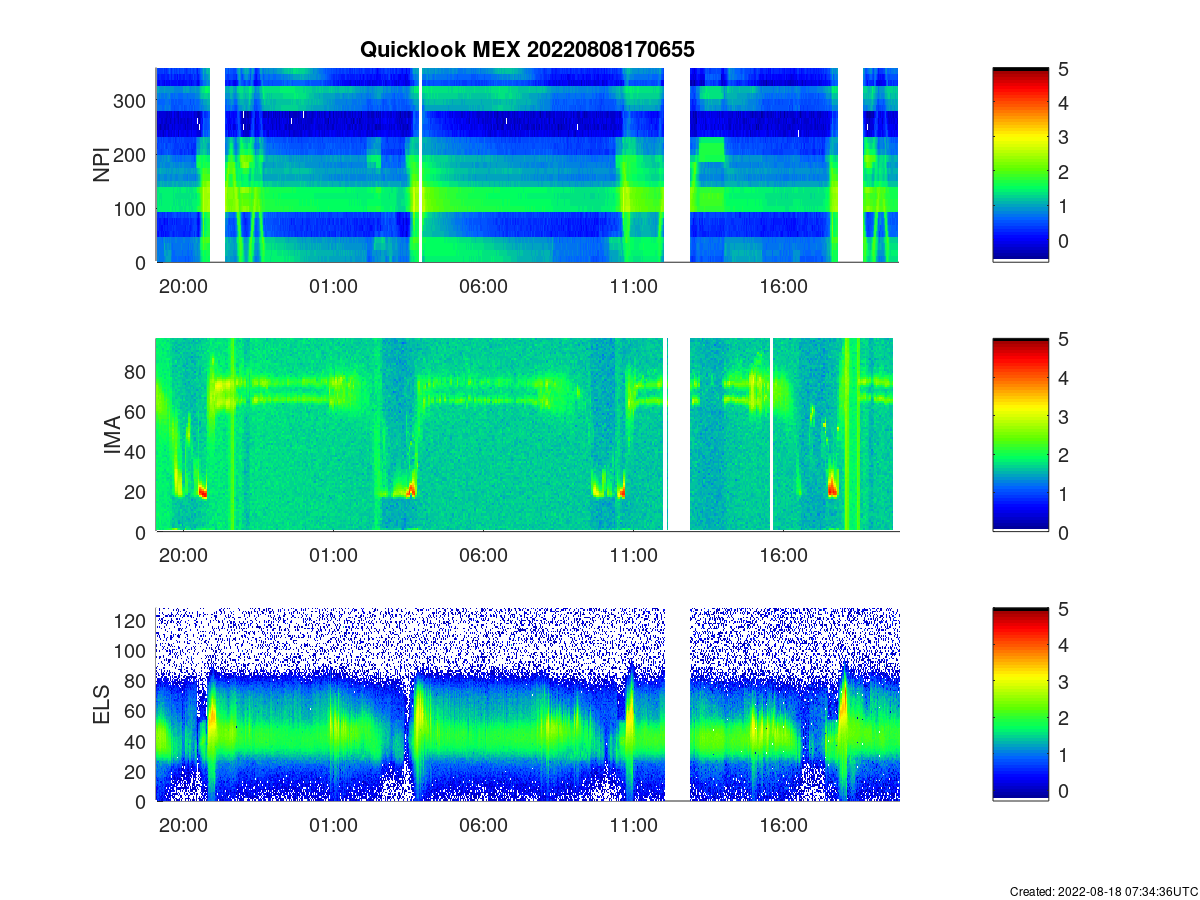Viewport: 1200px width, 900px height.
Task: Click the "Created: 2022-08-18 07:34:36UTC" timestamp
Action: point(1103,891)
